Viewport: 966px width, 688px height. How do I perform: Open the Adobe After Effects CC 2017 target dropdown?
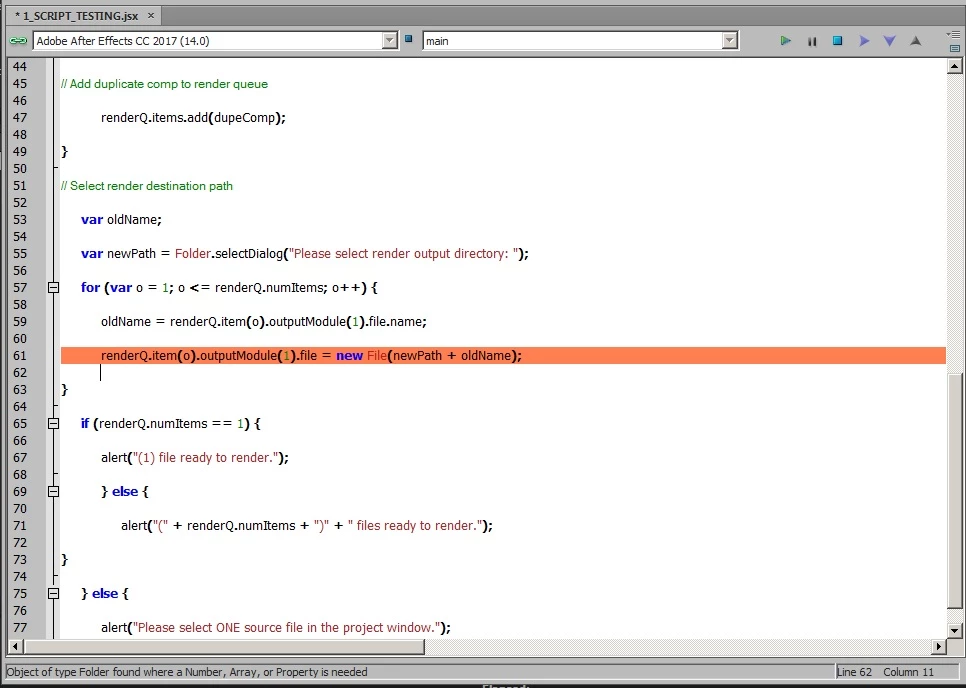coord(215,41)
